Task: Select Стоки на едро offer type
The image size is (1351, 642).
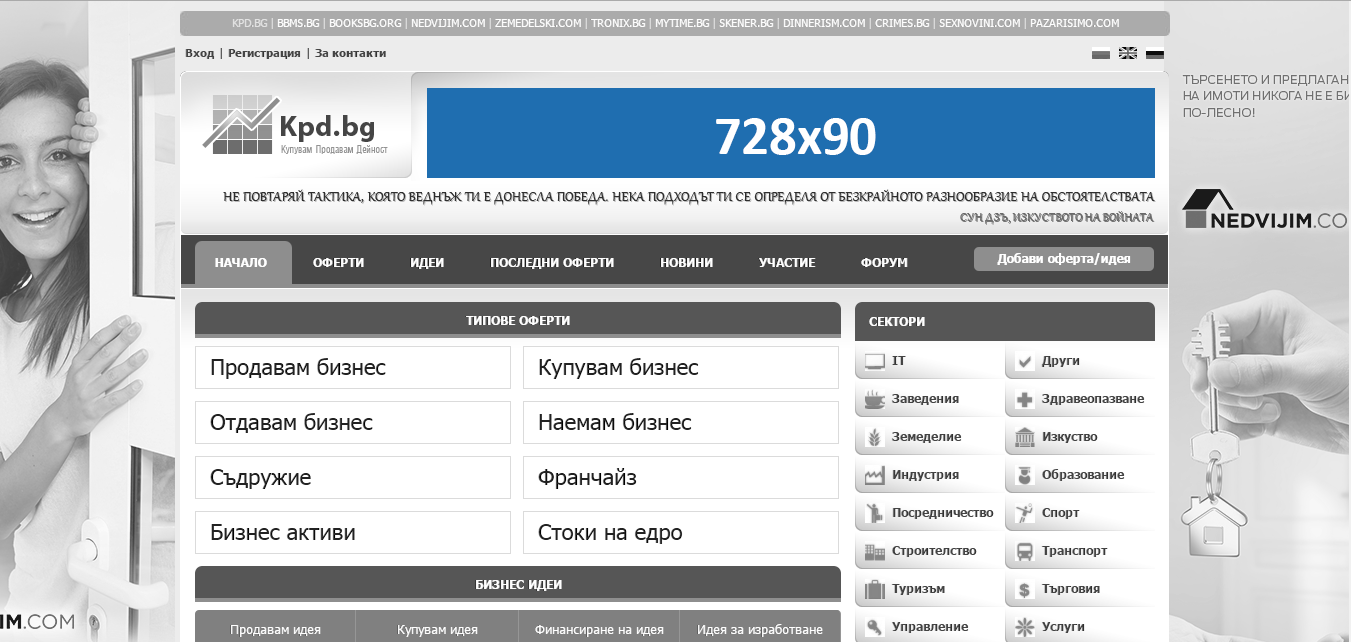Action: (x=681, y=533)
